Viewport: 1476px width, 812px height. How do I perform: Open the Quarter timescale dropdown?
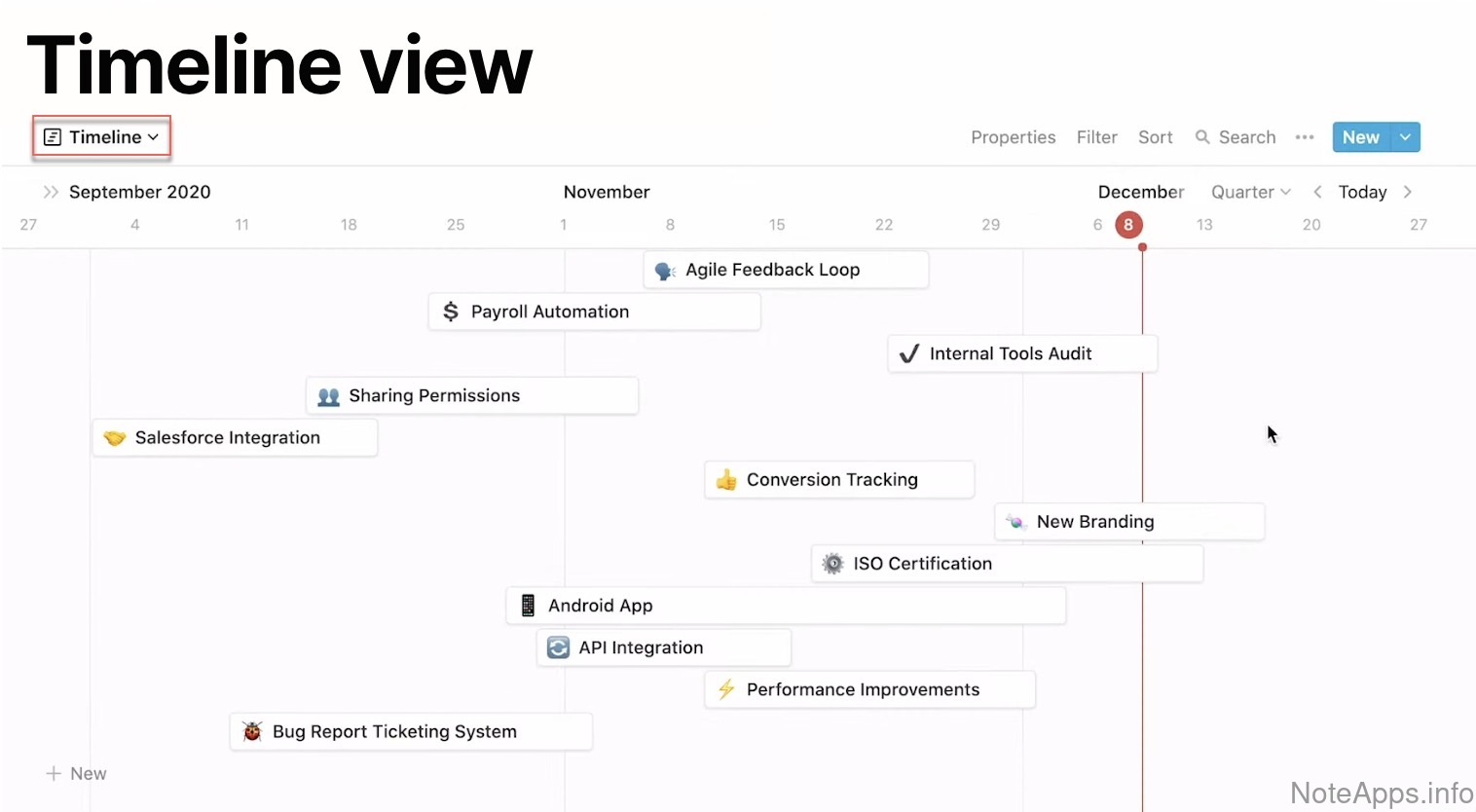click(1250, 192)
